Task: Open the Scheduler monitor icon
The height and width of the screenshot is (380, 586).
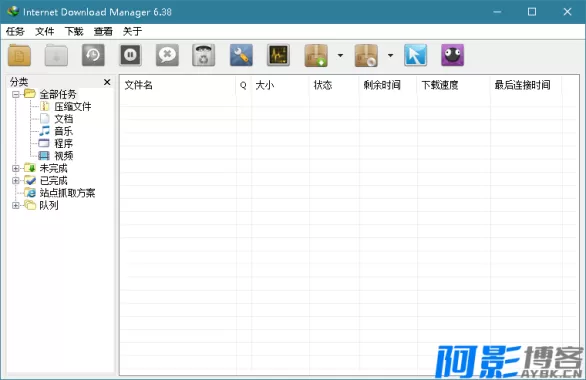Action: pyautogui.click(x=278, y=55)
